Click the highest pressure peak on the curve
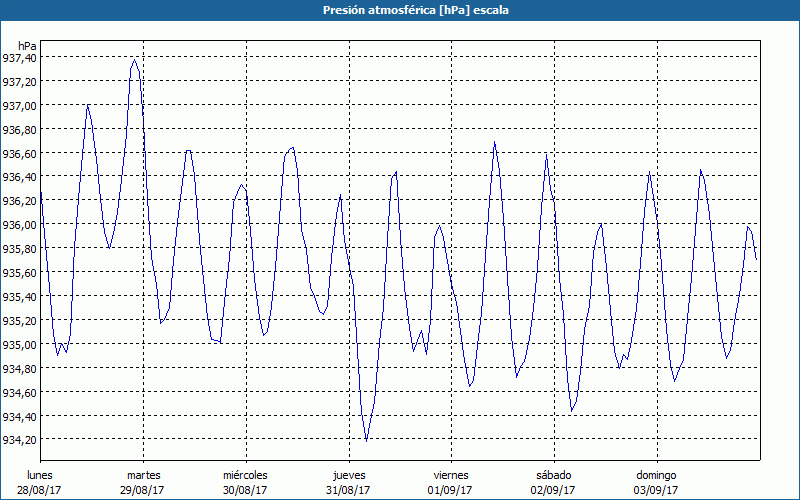Viewport: 800px width, 500px height. 135,59
